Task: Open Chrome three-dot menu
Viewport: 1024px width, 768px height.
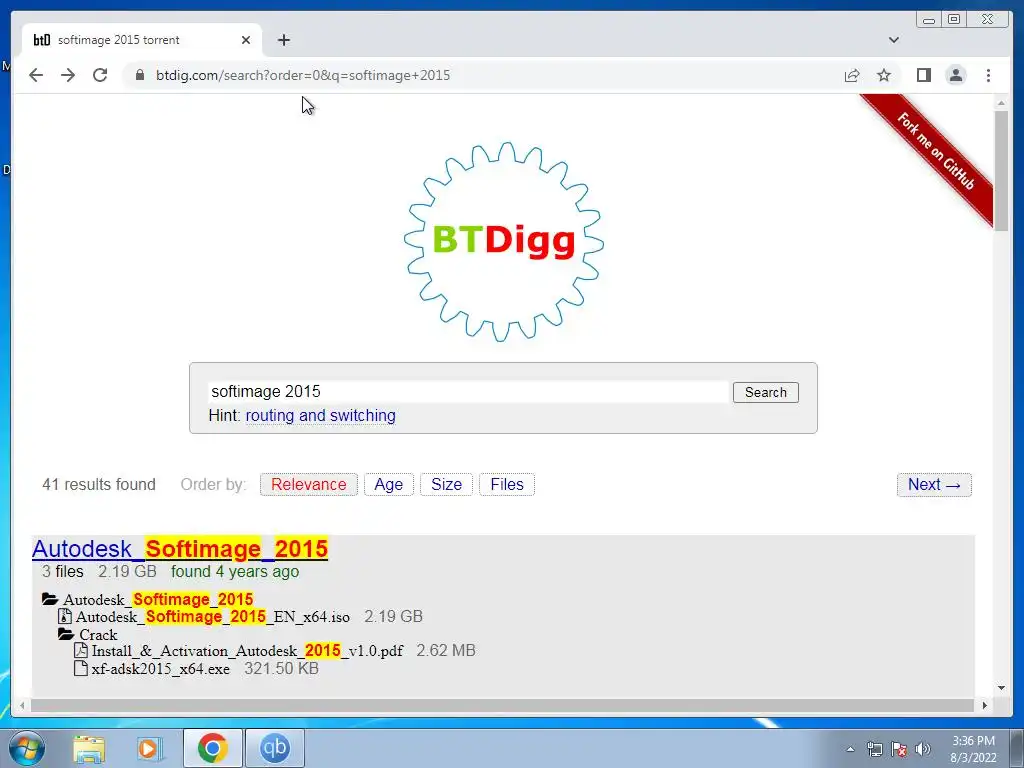Action: tap(988, 75)
